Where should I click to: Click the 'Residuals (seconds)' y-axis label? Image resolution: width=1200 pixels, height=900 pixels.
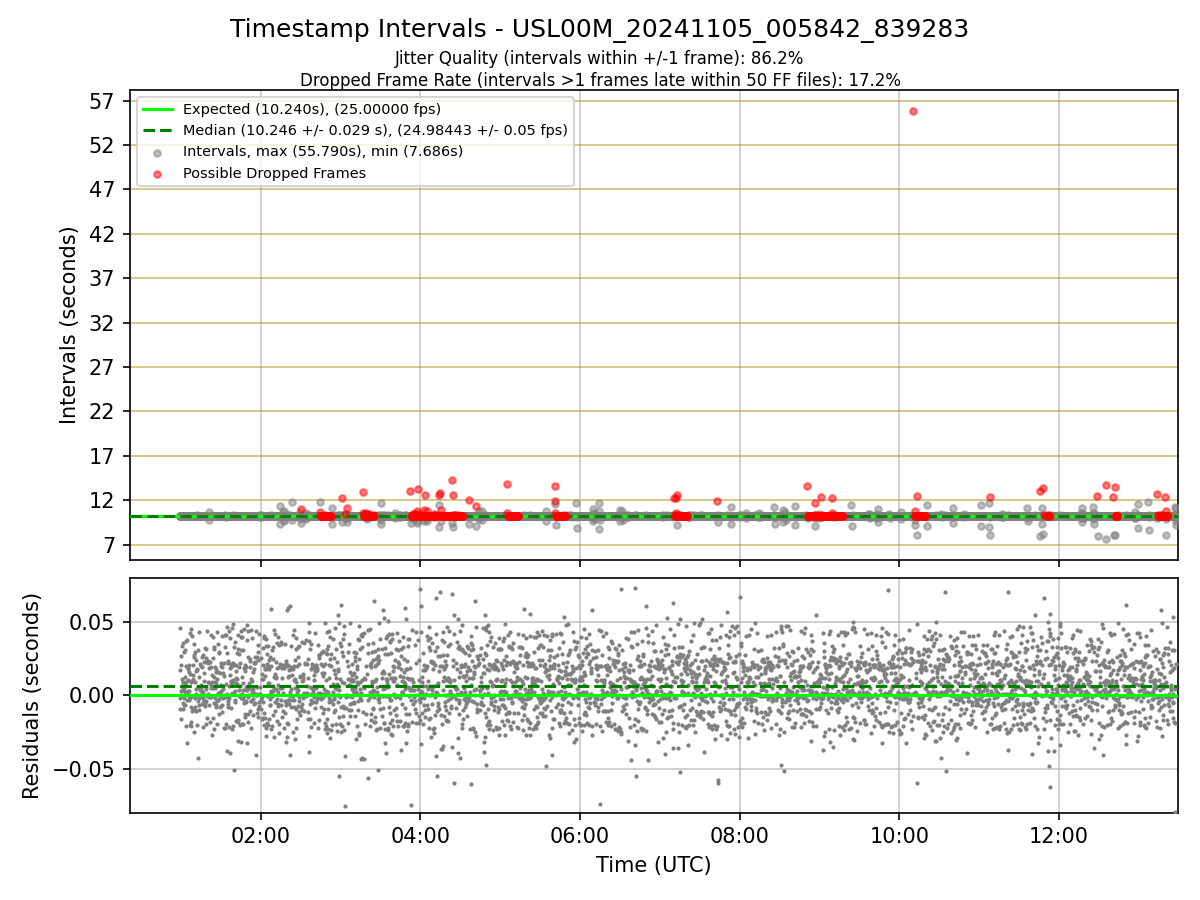[31, 696]
